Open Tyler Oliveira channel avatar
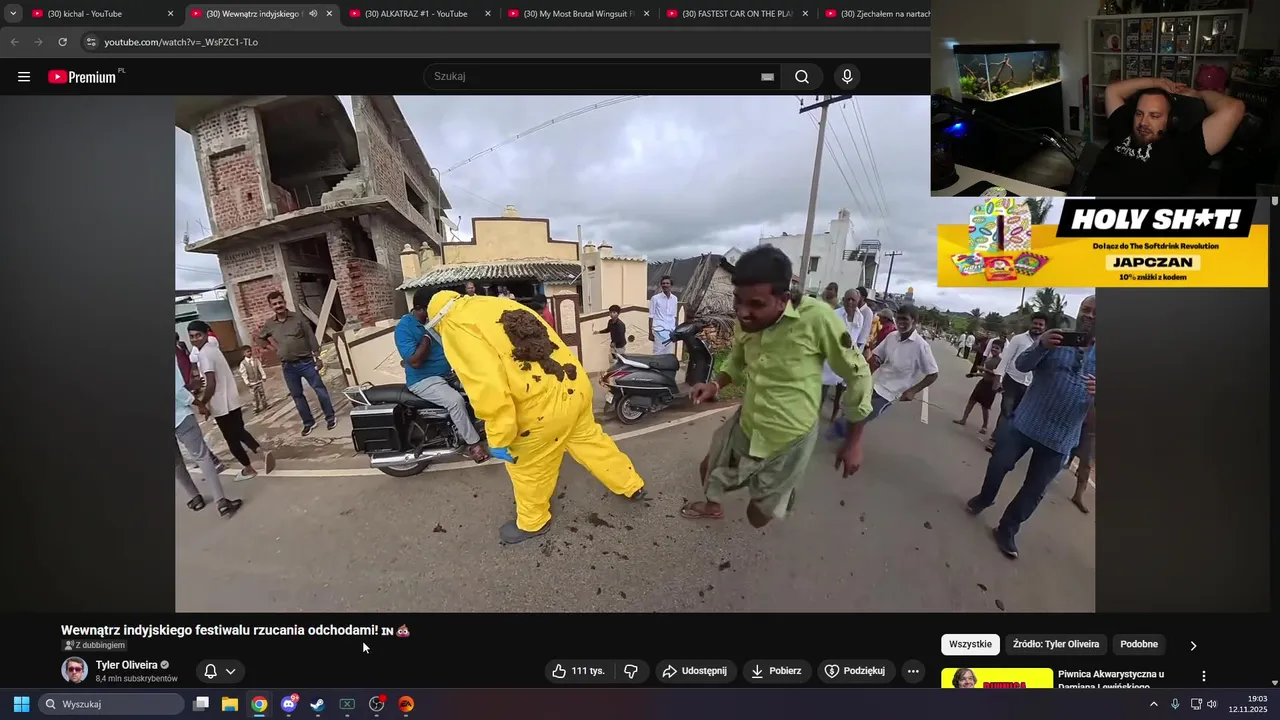Screen dimensions: 1280x720 pos(74,670)
